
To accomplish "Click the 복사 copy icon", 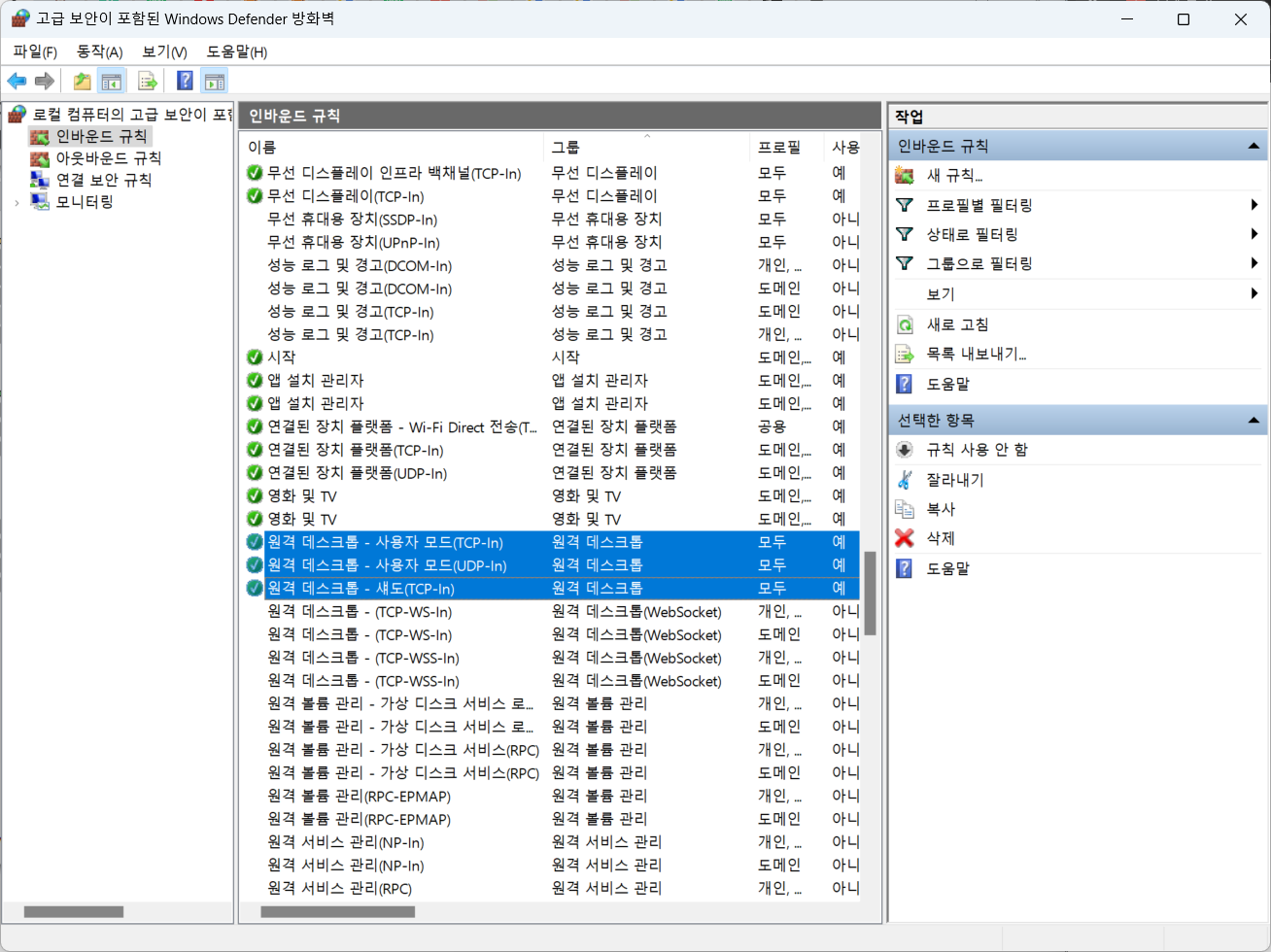I will point(905,509).
